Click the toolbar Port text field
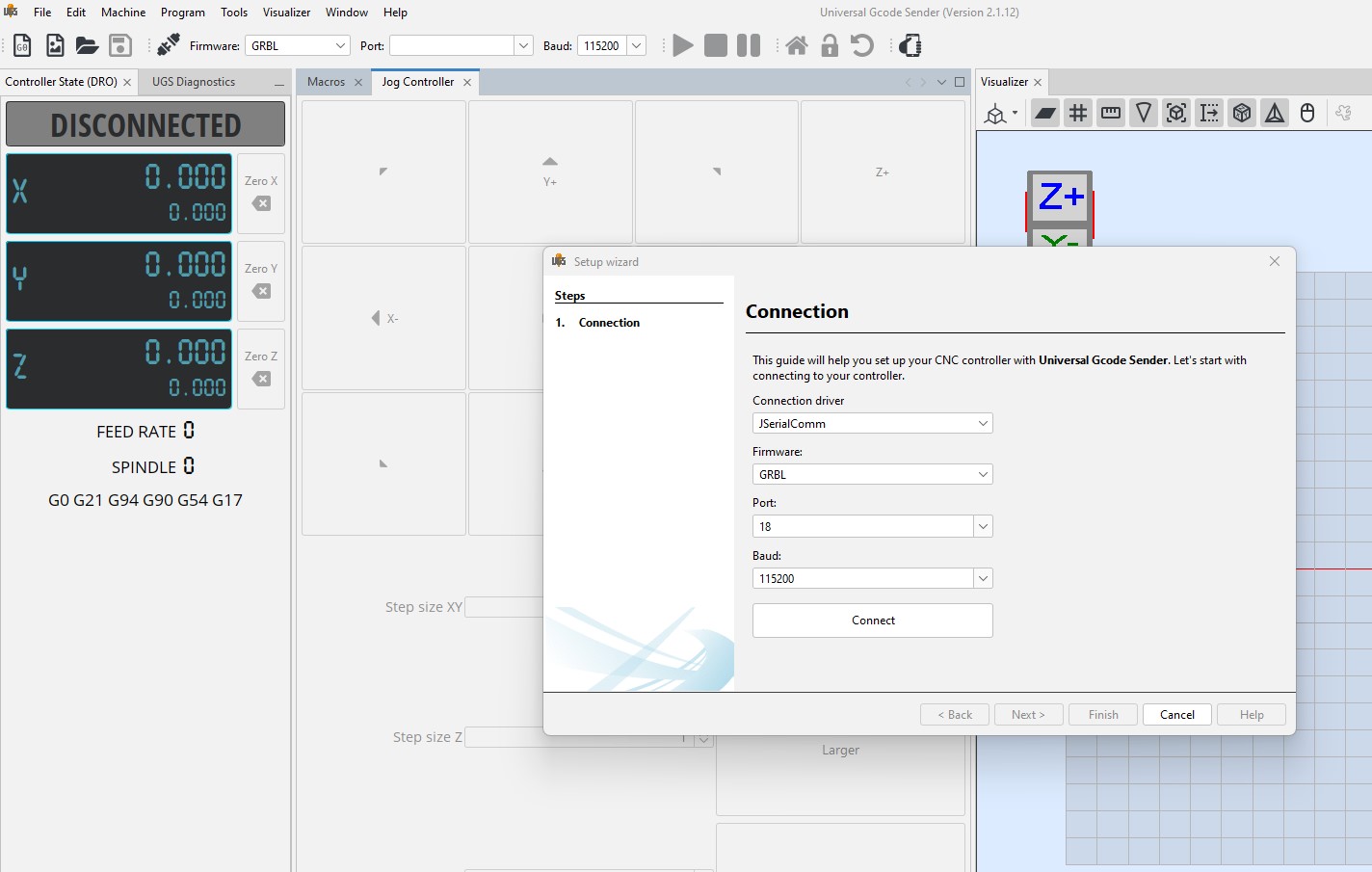The image size is (1372, 872). tap(452, 45)
